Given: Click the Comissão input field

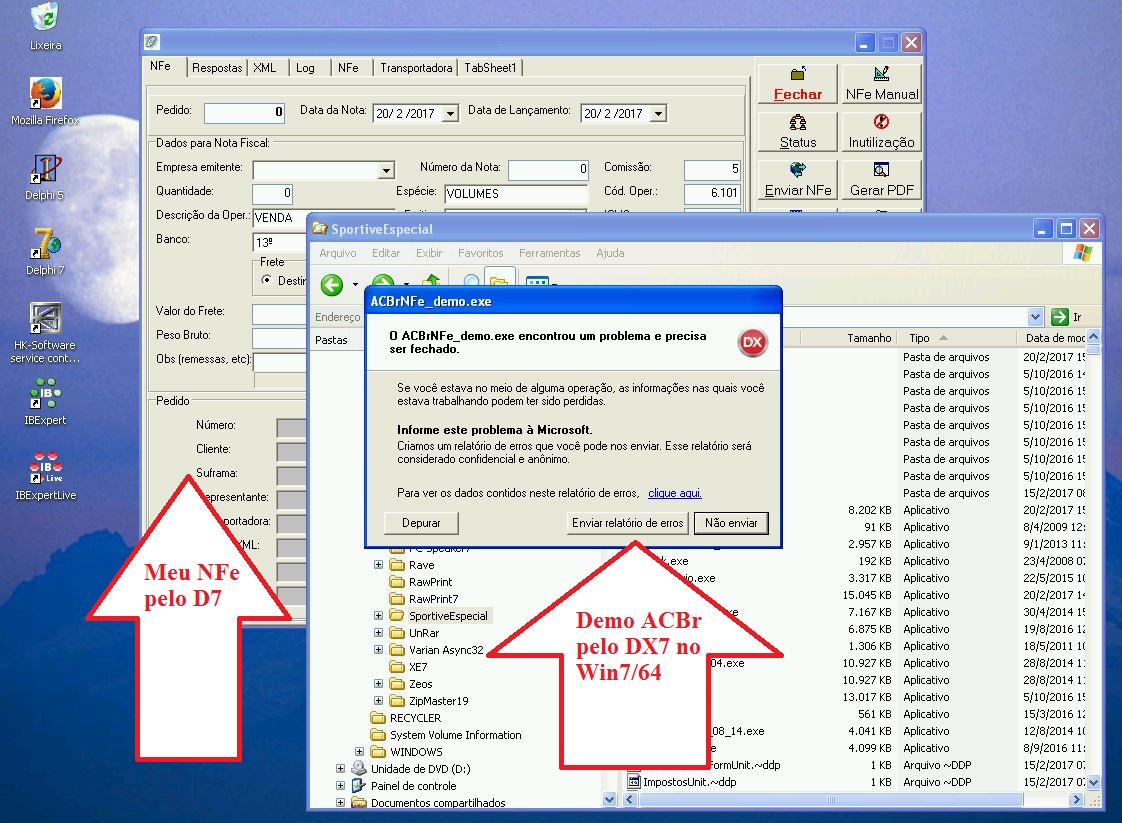Looking at the screenshot, I should (712, 170).
